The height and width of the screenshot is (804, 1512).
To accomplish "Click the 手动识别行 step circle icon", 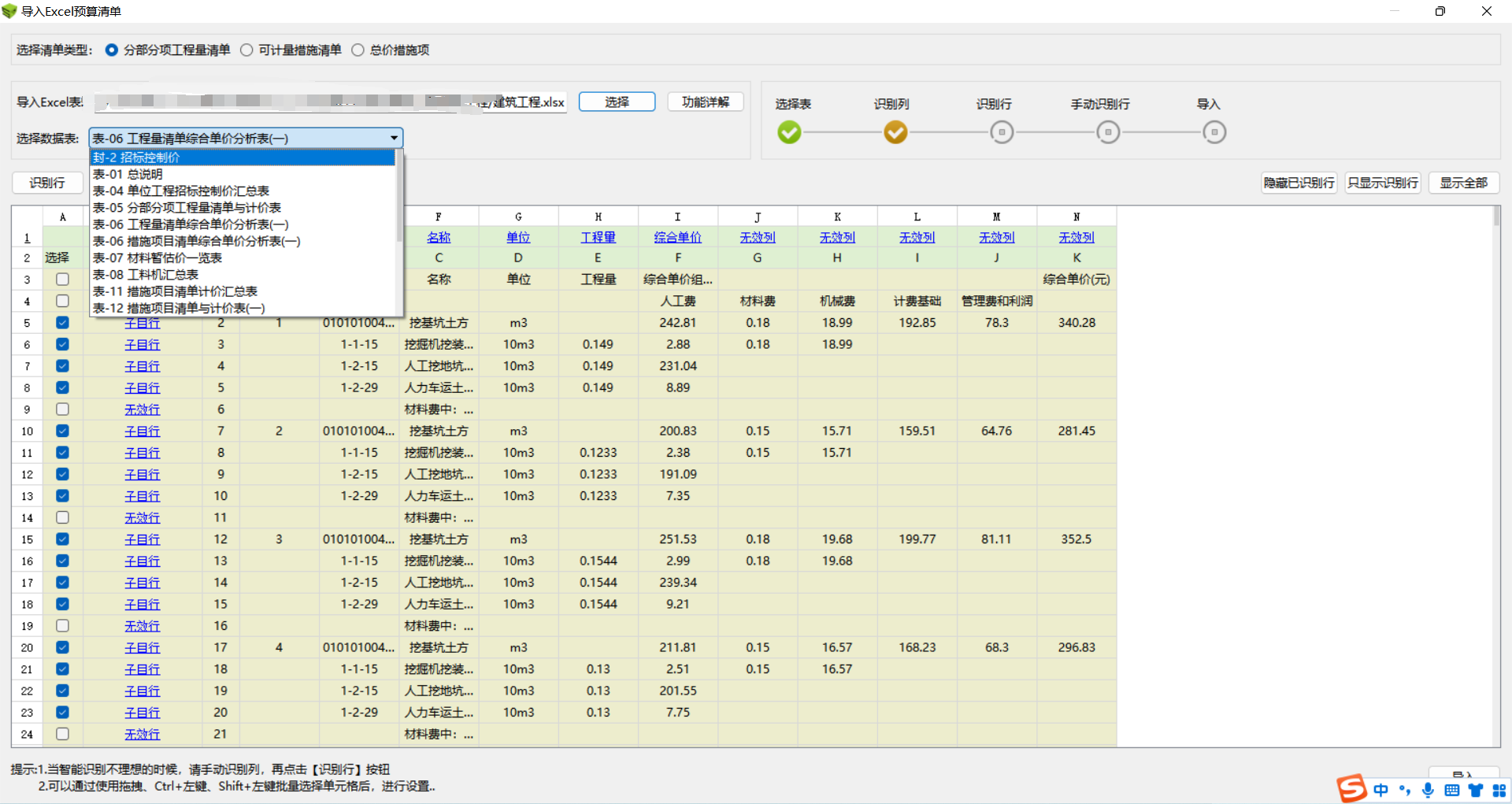I will (1108, 132).
